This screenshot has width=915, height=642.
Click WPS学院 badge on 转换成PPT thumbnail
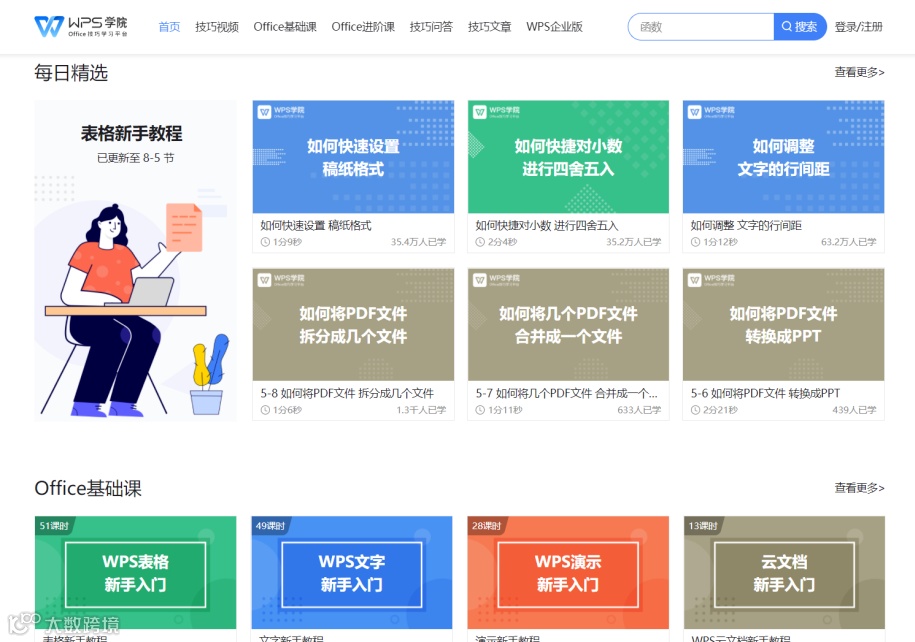tap(711, 280)
